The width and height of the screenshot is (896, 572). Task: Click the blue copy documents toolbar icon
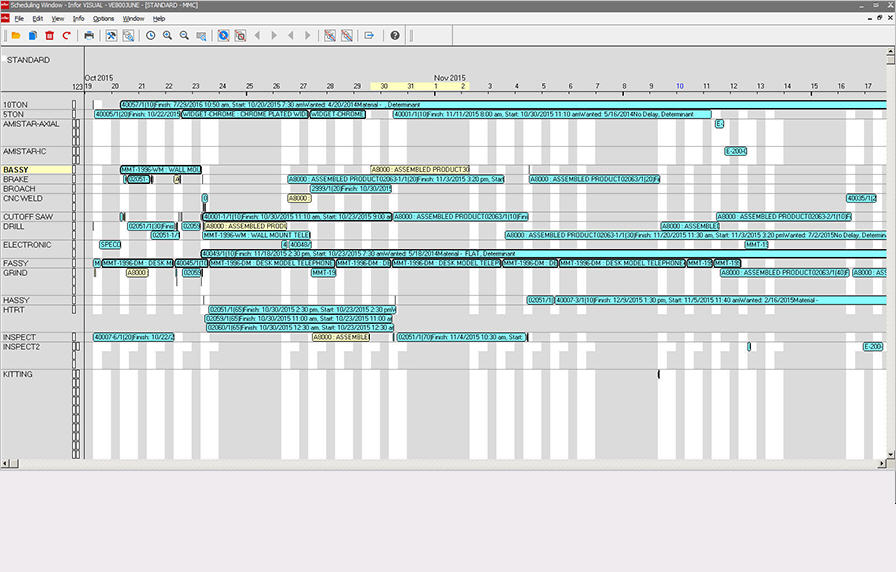click(33, 35)
